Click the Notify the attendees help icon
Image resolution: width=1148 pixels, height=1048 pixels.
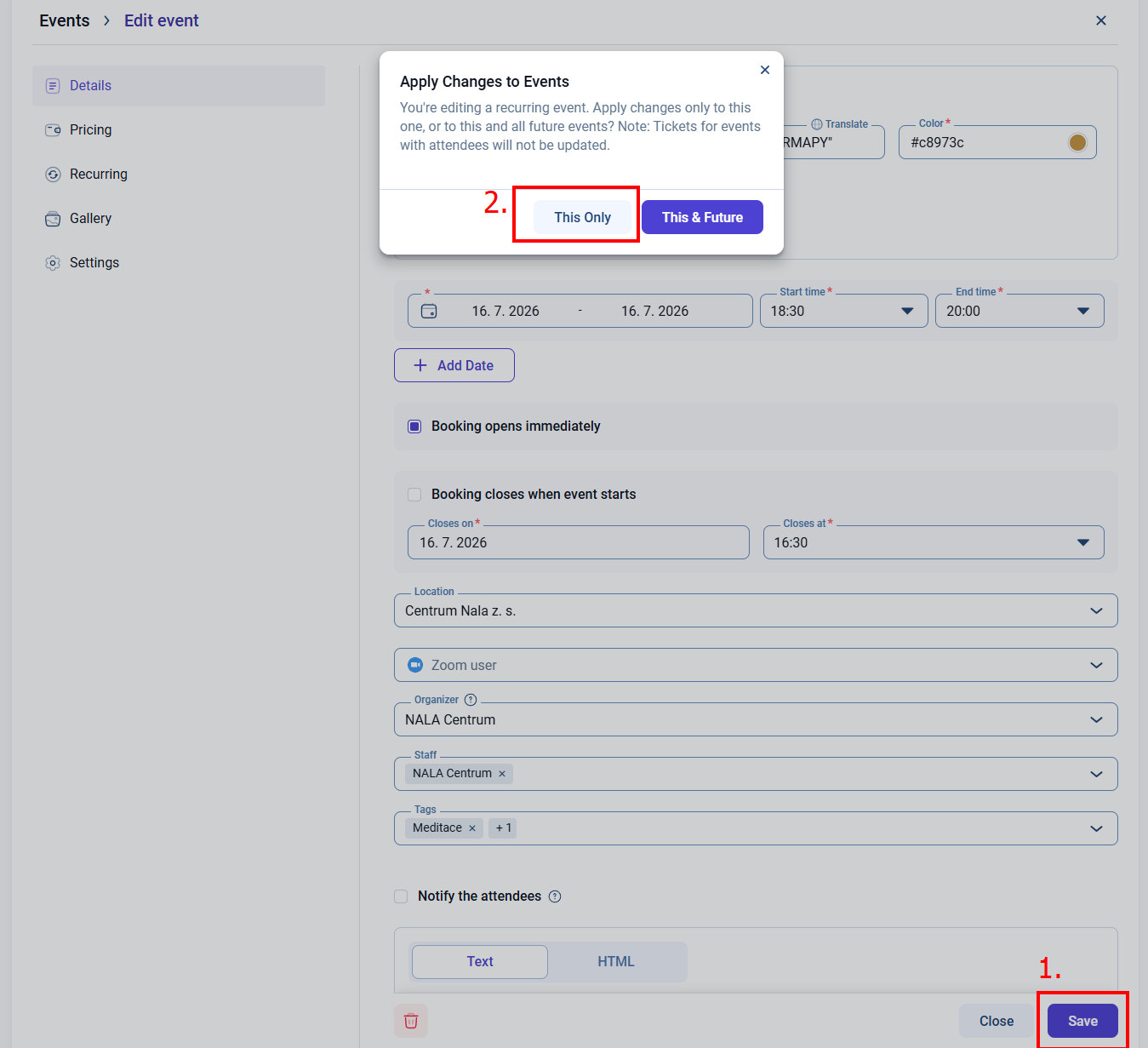555,896
